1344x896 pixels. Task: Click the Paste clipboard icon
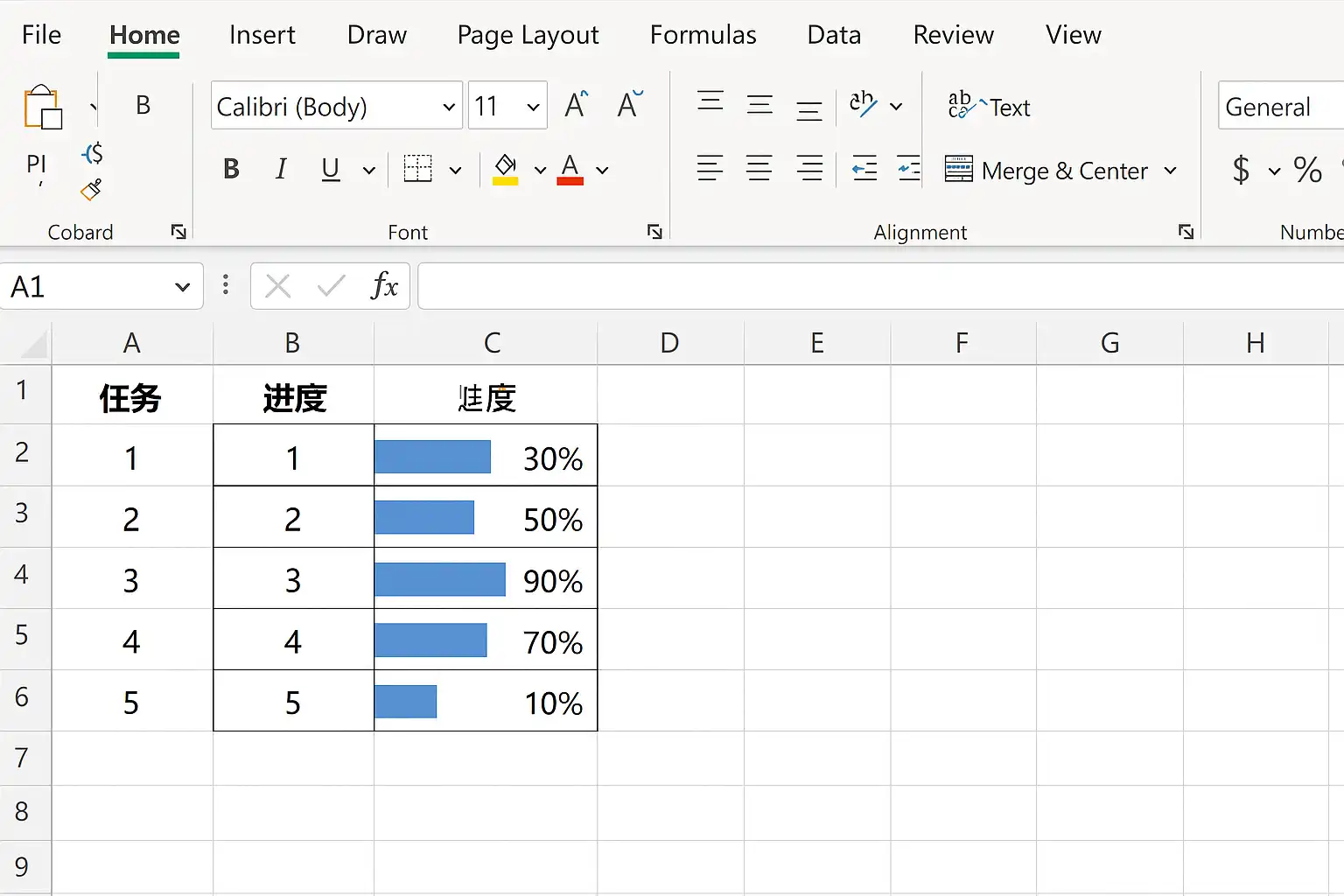point(42,108)
